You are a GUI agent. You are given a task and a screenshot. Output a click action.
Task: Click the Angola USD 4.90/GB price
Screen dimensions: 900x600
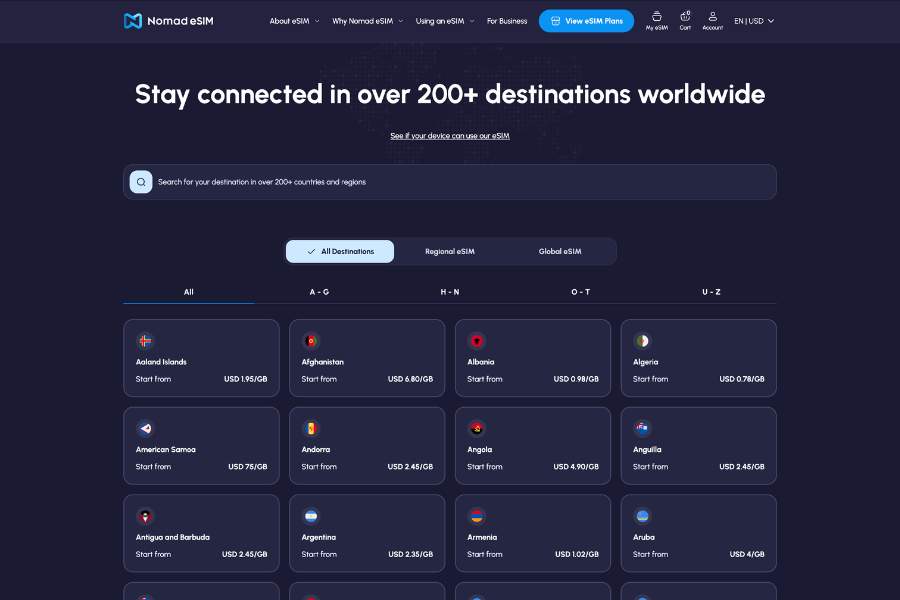point(576,467)
